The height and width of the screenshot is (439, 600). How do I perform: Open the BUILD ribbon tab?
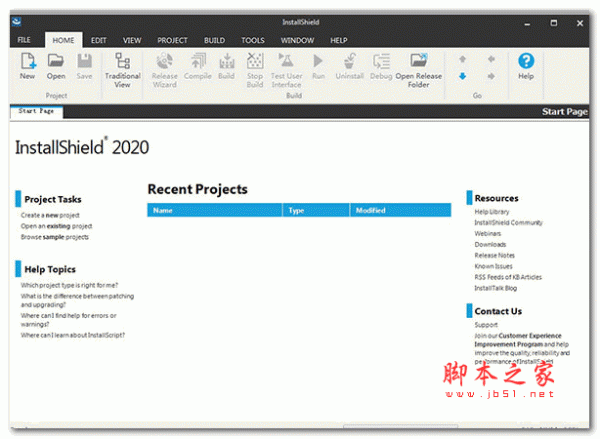[x=214, y=40]
